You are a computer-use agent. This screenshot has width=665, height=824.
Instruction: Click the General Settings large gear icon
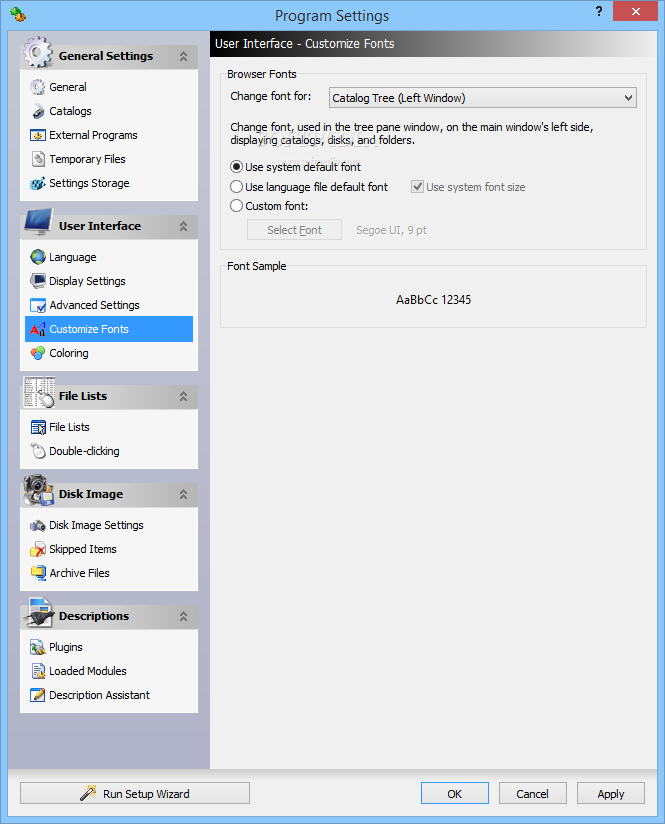pos(37,52)
